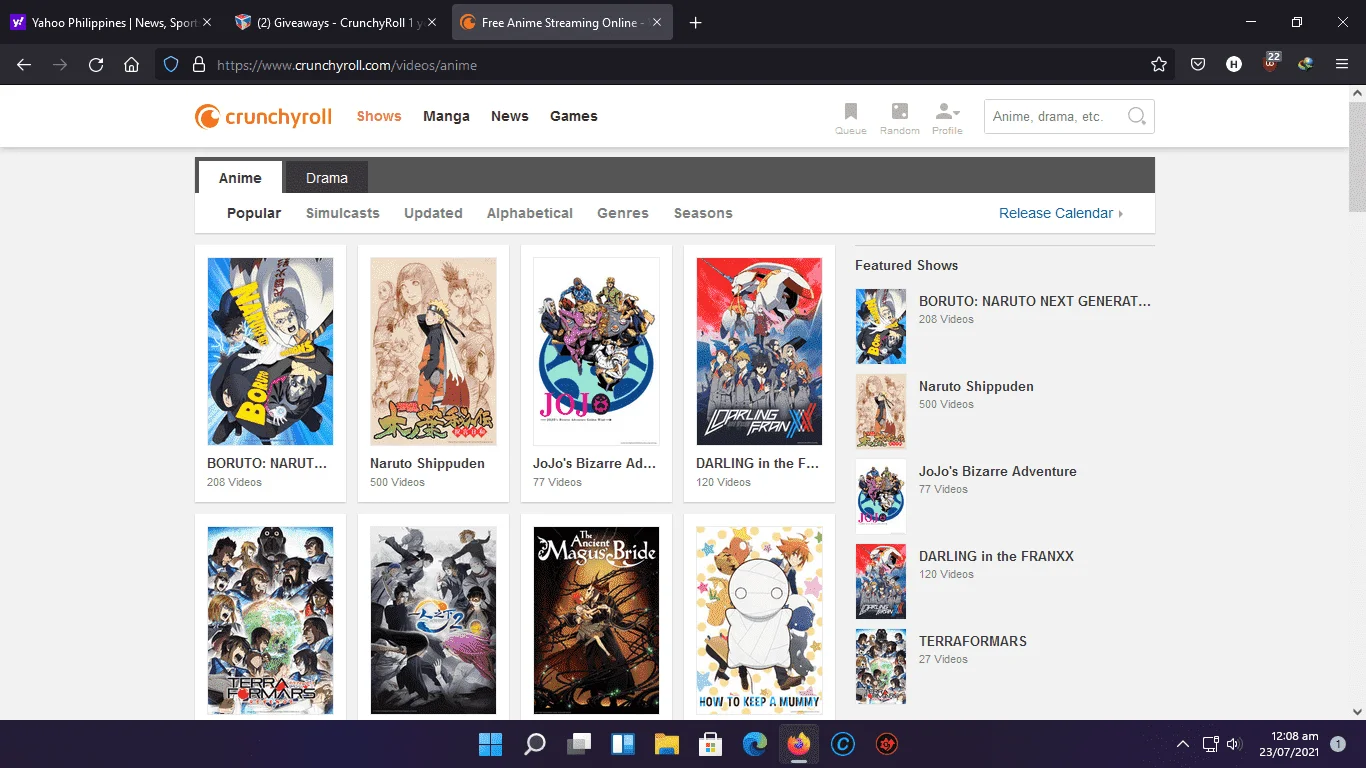This screenshot has width=1366, height=768.
Task: Select the Simulcasts filter
Action: pyautogui.click(x=343, y=213)
